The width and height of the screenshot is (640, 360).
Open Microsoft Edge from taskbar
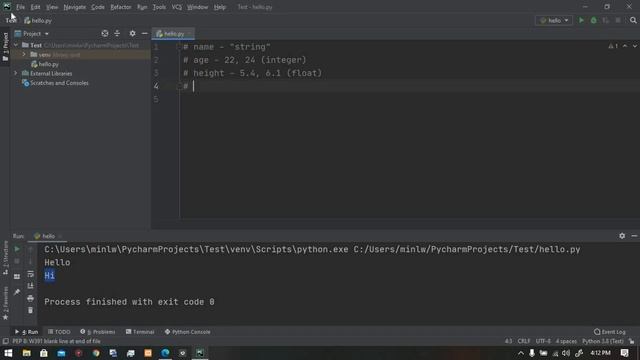pyautogui.click(x=165, y=353)
